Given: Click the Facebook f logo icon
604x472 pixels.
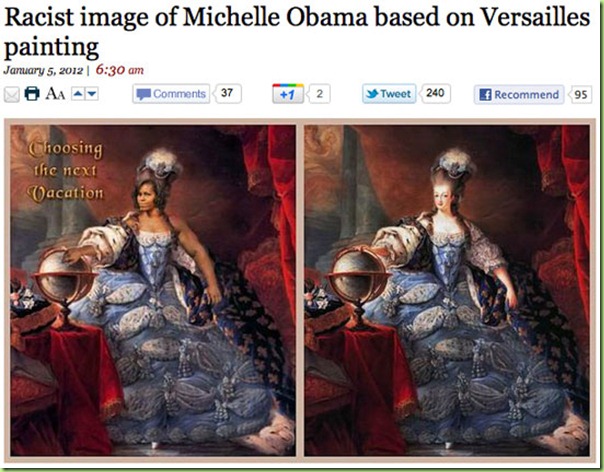Looking at the screenshot, I should [485, 95].
